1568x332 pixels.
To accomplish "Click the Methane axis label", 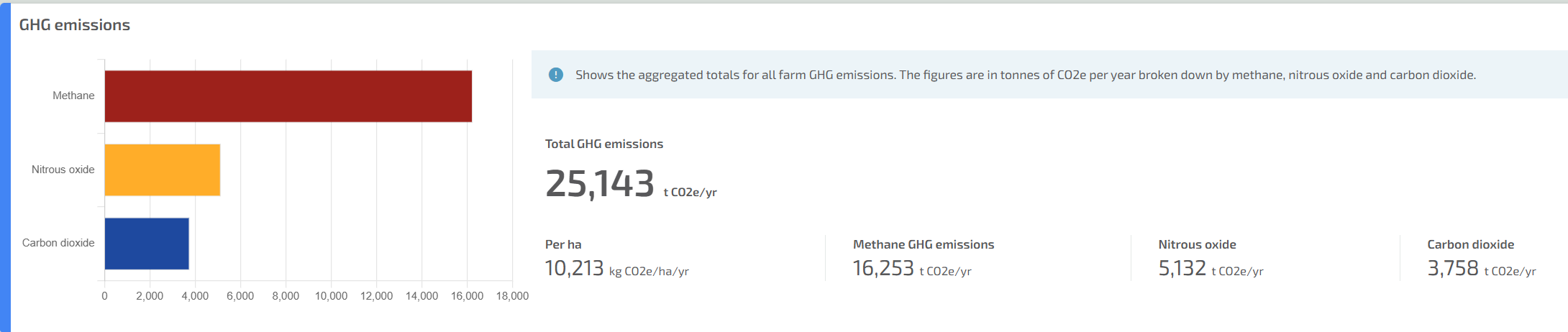I will coord(73,96).
